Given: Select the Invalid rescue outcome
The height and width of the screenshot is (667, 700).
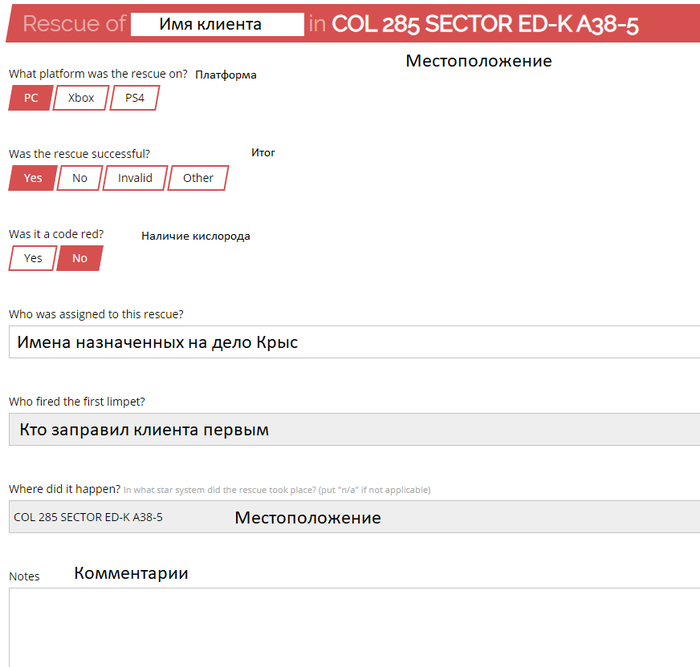Looking at the screenshot, I should tap(135, 178).
